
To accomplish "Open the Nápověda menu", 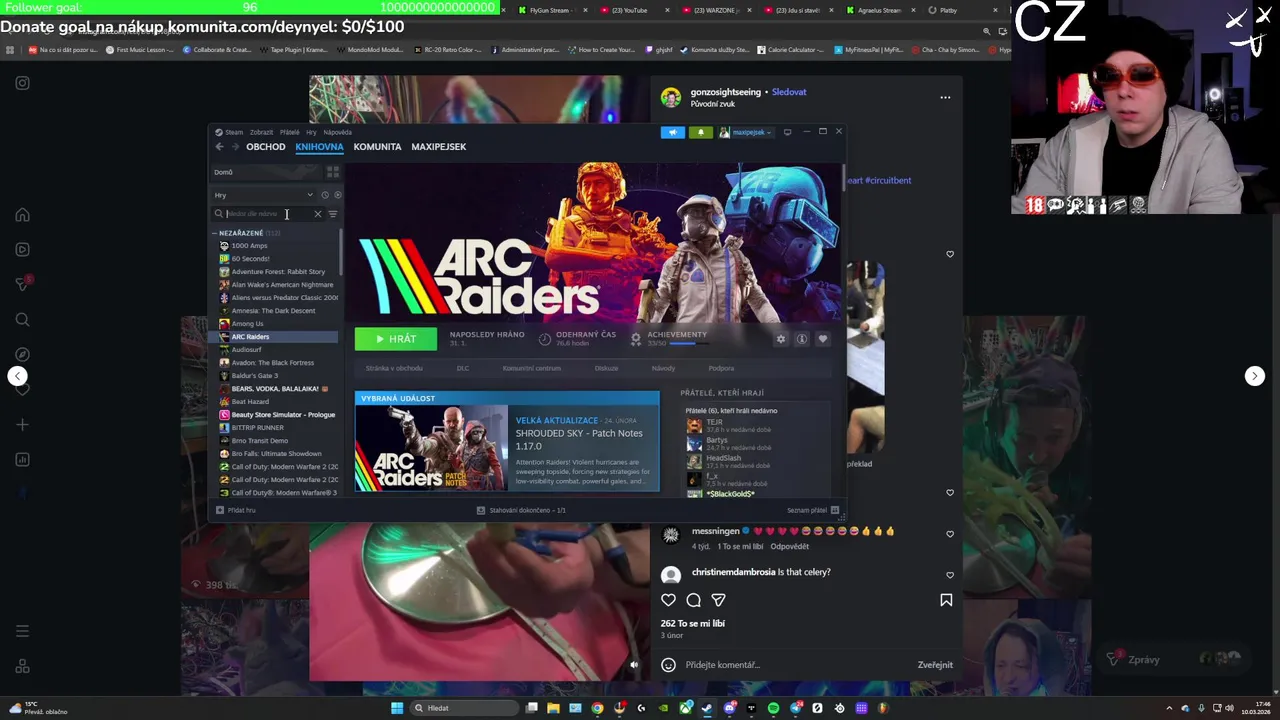I will coord(337,132).
